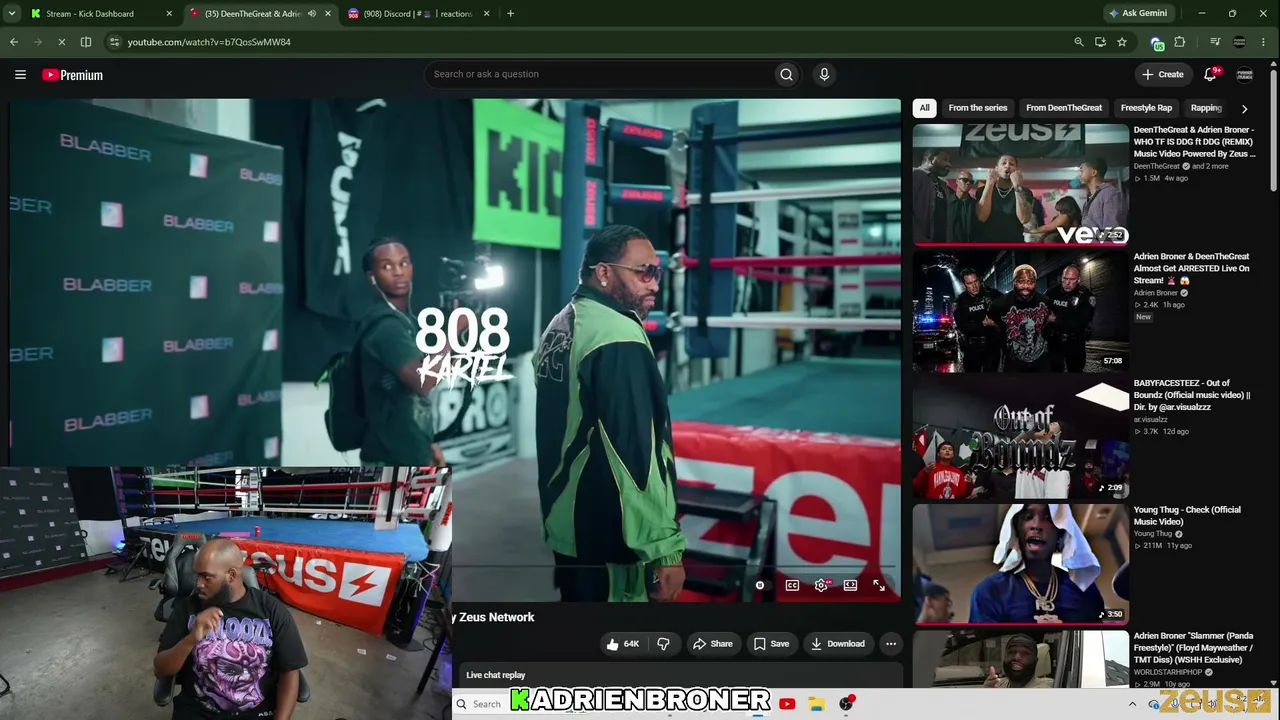Go back to the previous page
This screenshot has width=1280, height=720.
[14, 42]
